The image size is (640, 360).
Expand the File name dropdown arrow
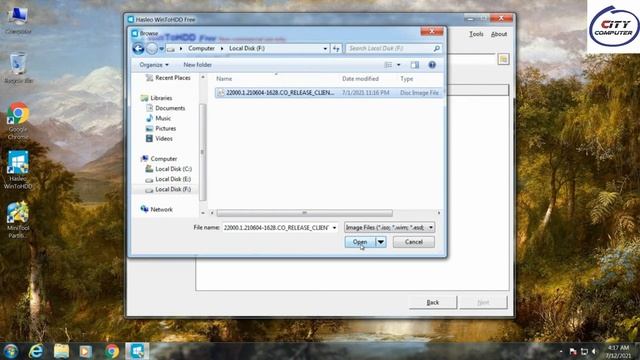point(334,228)
